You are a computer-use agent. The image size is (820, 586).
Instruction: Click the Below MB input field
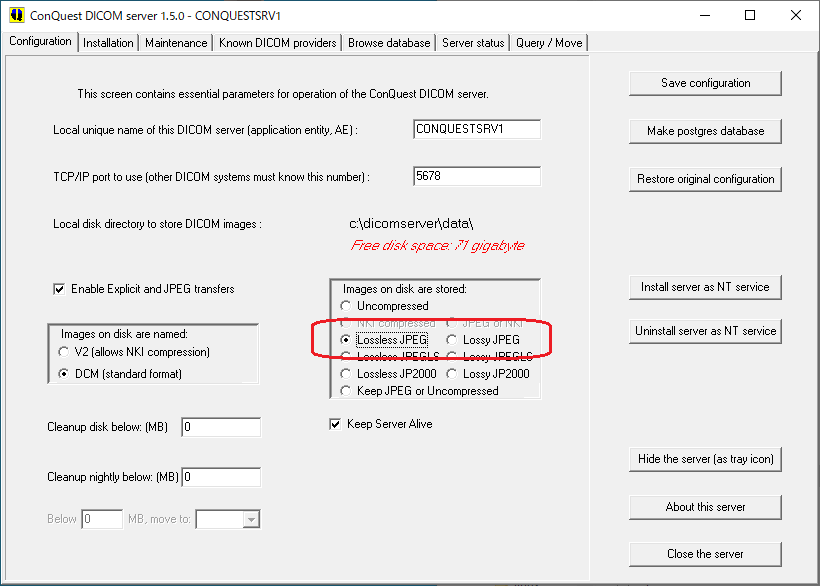click(102, 519)
